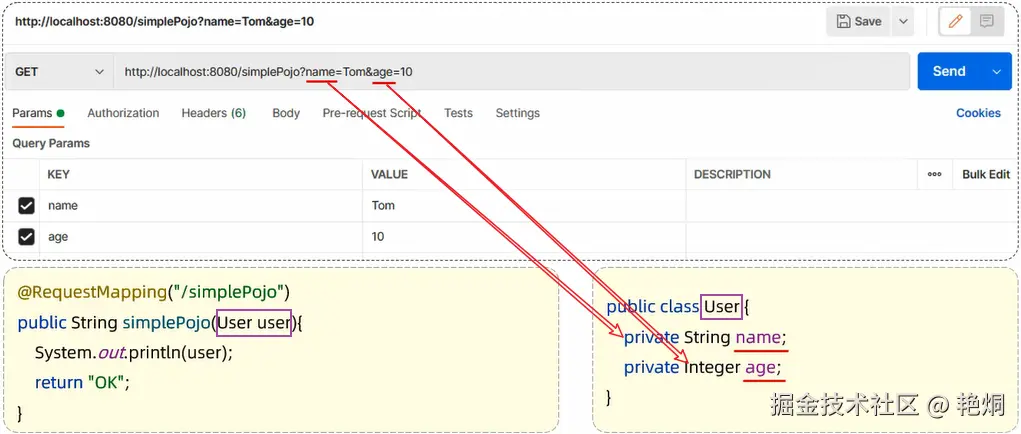The width and height of the screenshot is (1021, 434).
Task: Click the 'name' key cell
Action: click(x=201, y=206)
